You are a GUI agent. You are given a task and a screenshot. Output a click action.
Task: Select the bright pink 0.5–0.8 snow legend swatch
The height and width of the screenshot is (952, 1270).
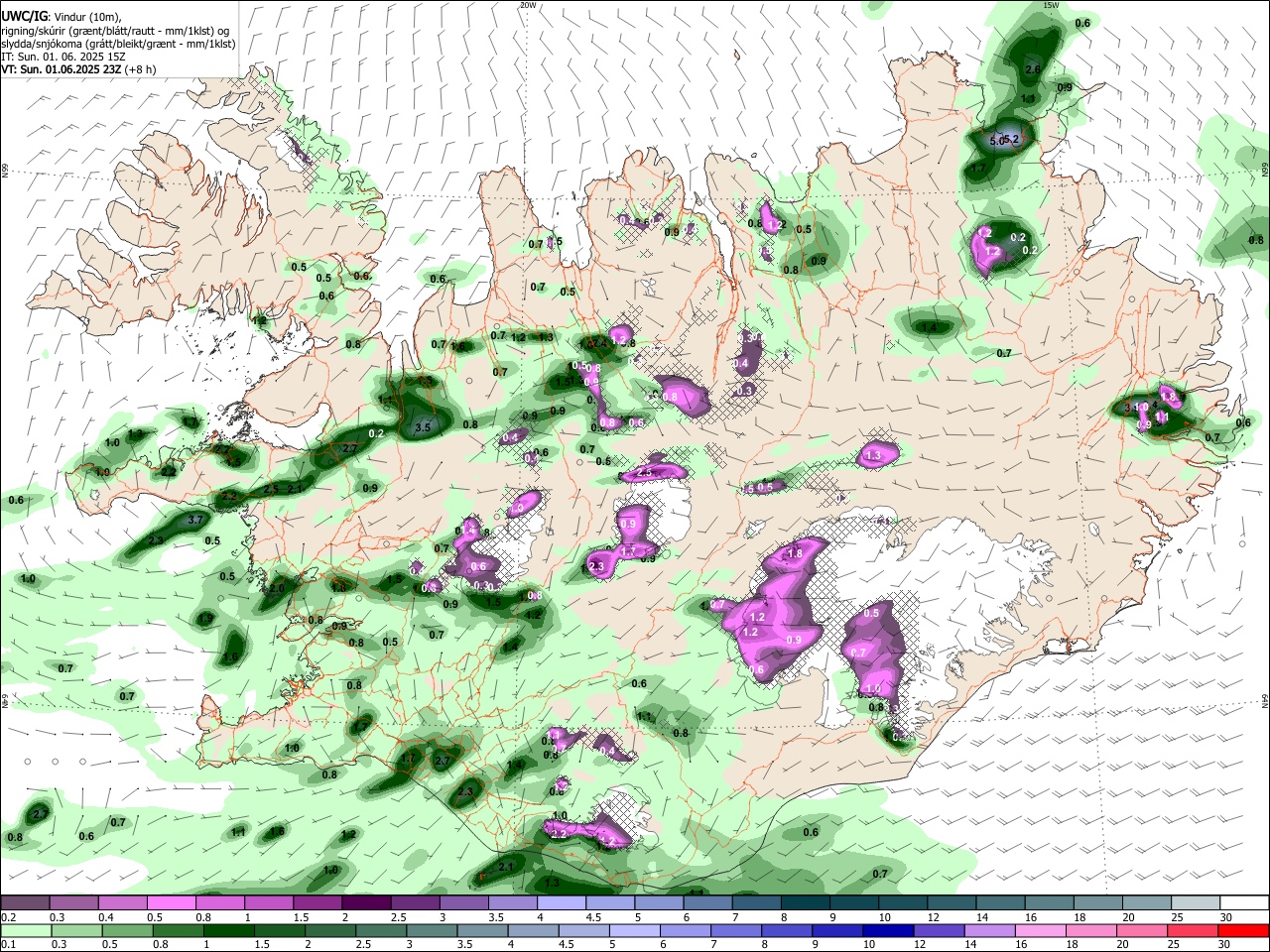click(171, 902)
